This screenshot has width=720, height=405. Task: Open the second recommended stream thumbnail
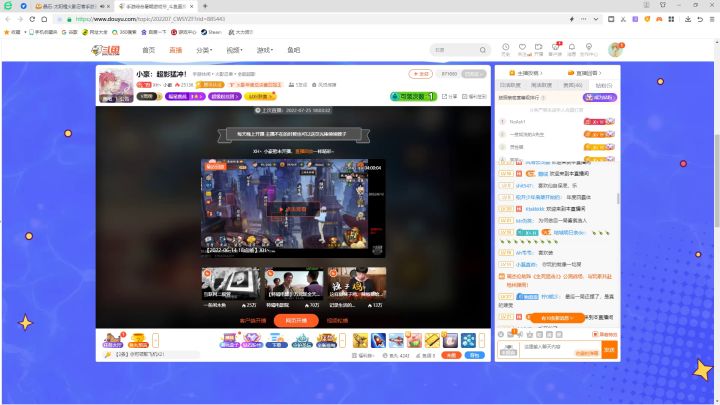click(293, 283)
